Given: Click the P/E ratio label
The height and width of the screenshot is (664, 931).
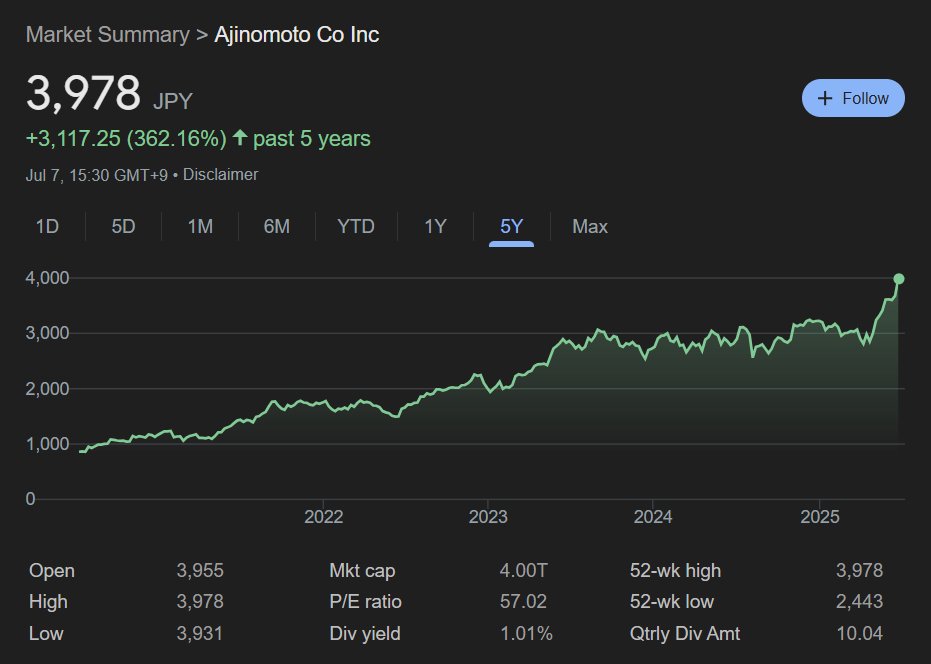Looking at the screenshot, I should (x=366, y=602).
